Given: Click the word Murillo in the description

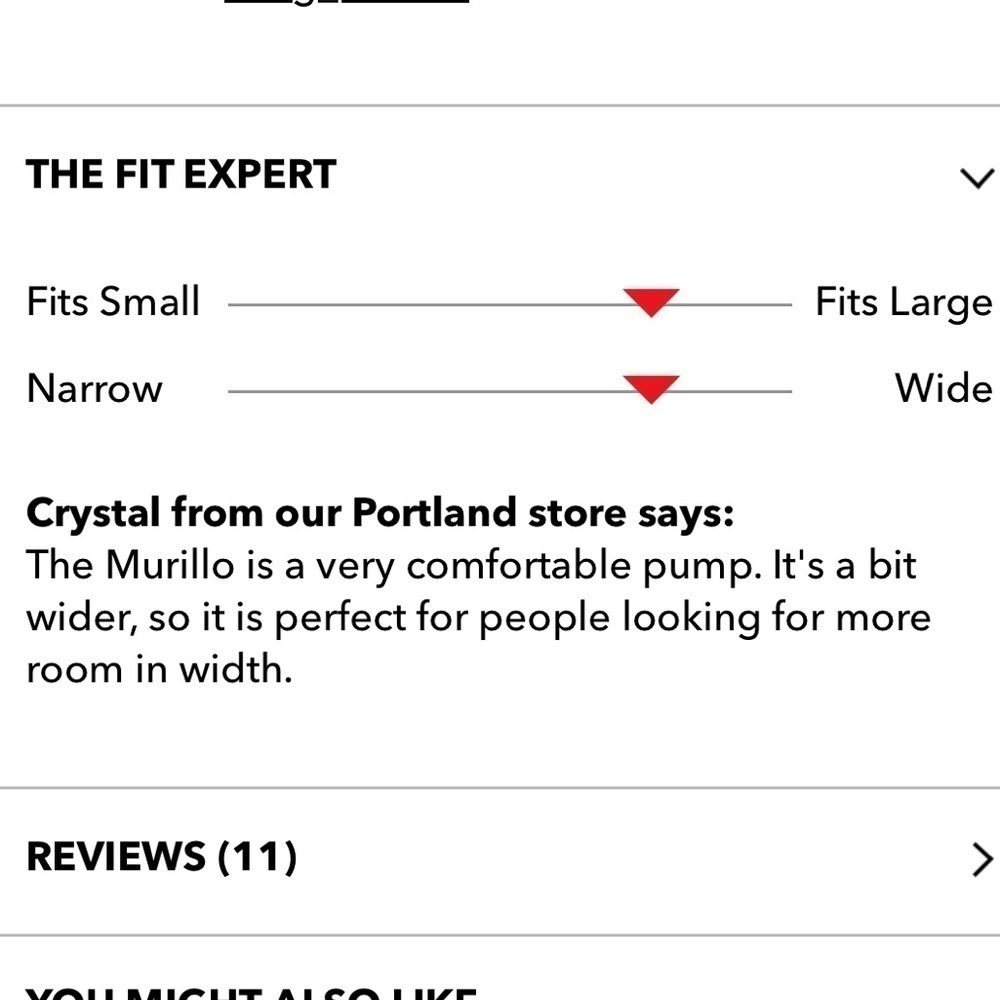Looking at the screenshot, I should tap(170, 566).
